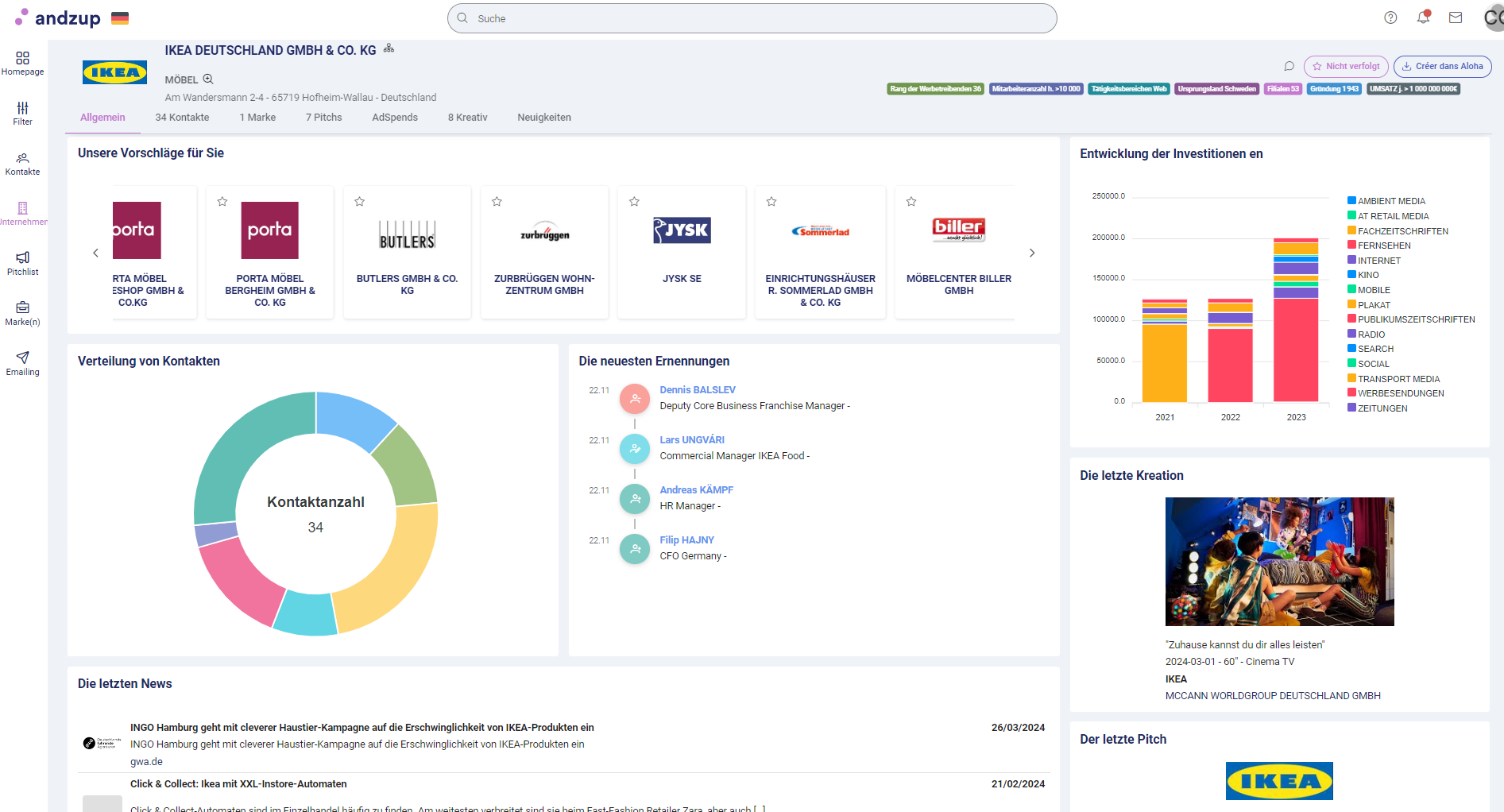Open the 7 Pitchs tab
Image resolution: width=1504 pixels, height=812 pixels.
[x=324, y=118]
